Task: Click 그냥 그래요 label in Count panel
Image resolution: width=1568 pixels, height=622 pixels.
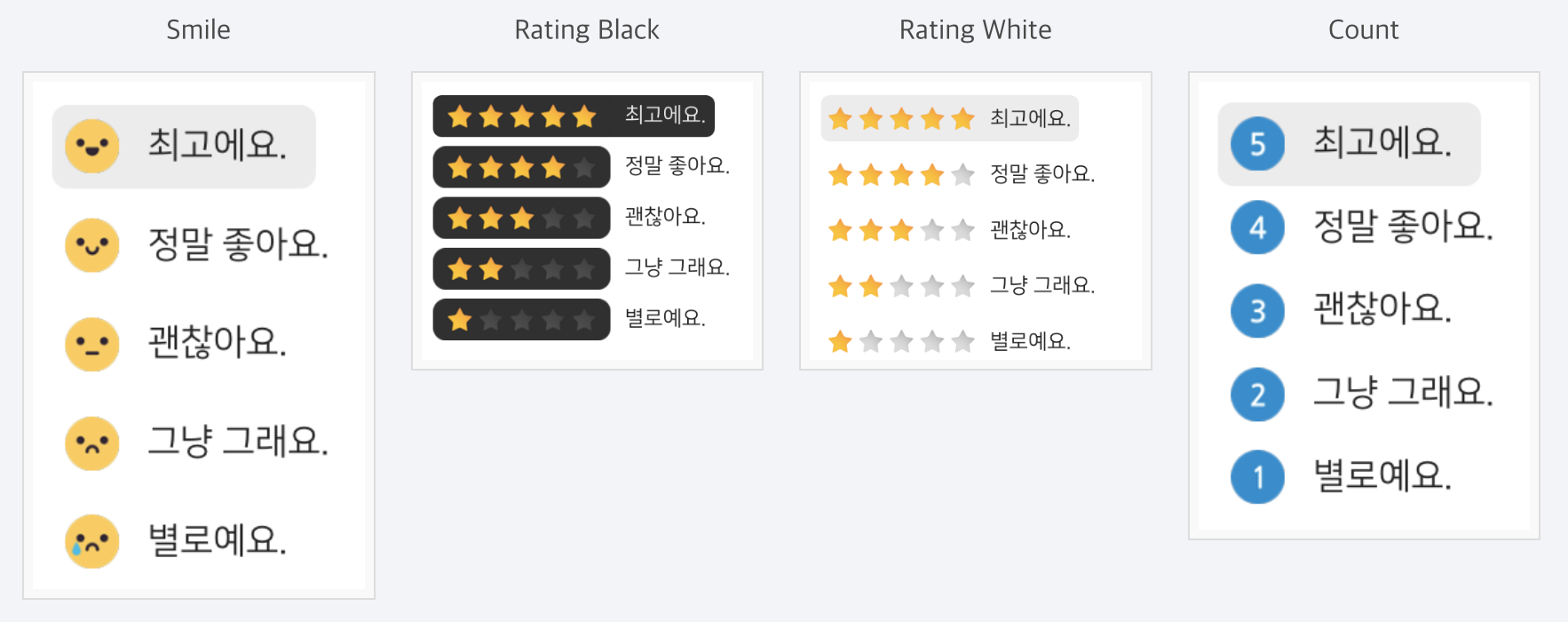Action: [x=1403, y=392]
